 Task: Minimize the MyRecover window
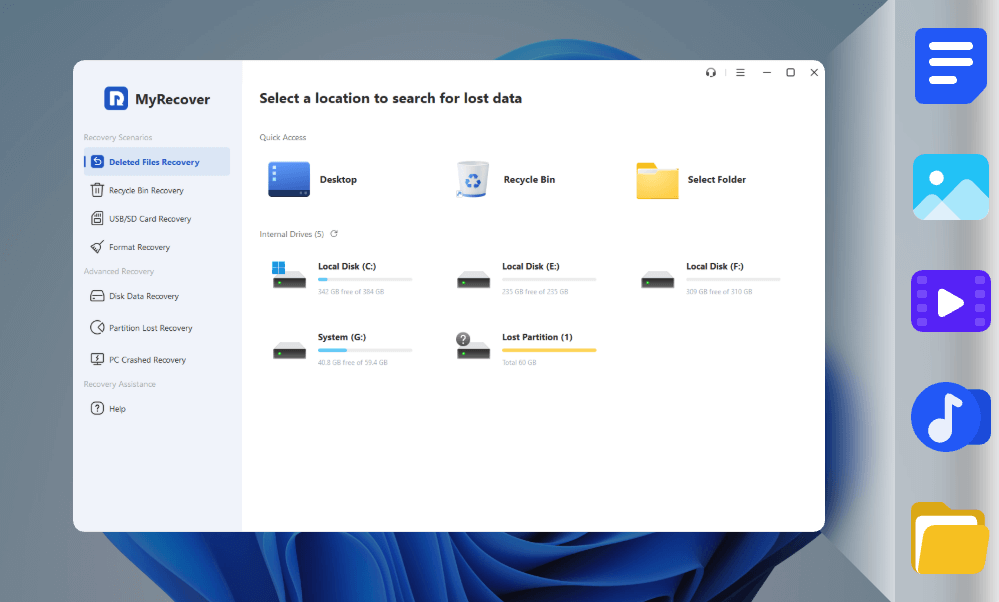(767, 73)
